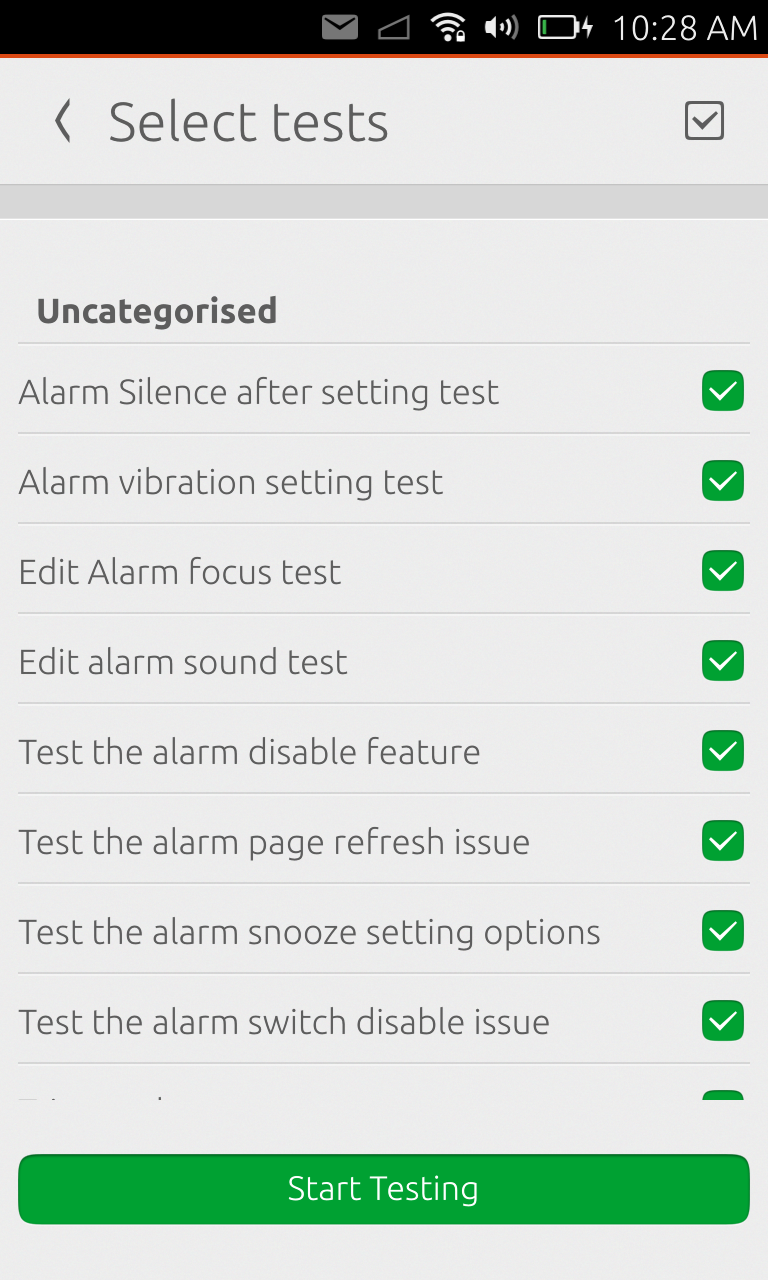
Task: Open the 10:28 AM clock indicator
Action: click(684, 27)
